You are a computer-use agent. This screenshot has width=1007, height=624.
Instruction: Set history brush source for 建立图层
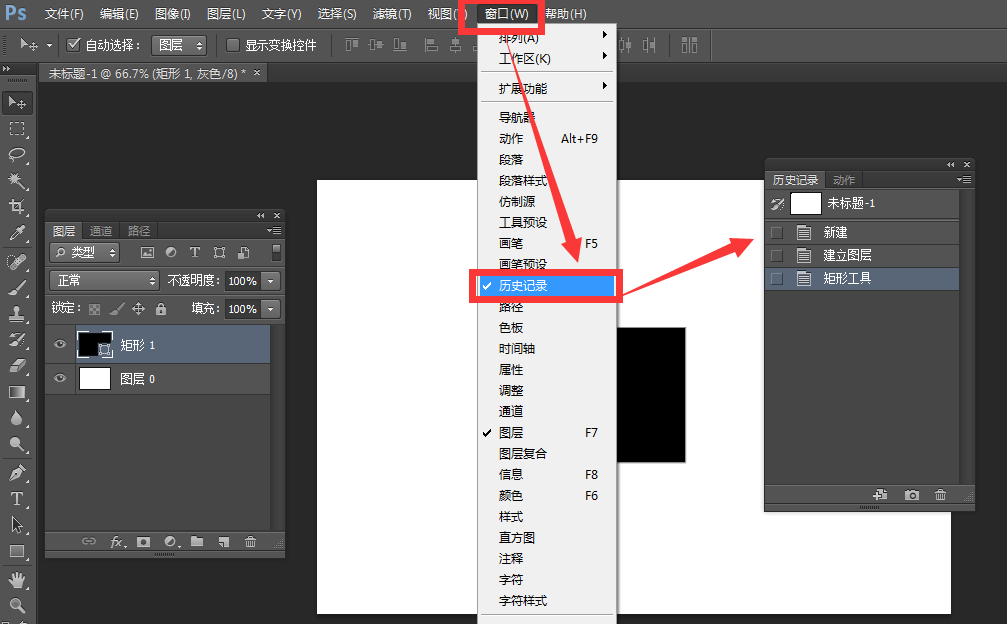click(776, 256)
